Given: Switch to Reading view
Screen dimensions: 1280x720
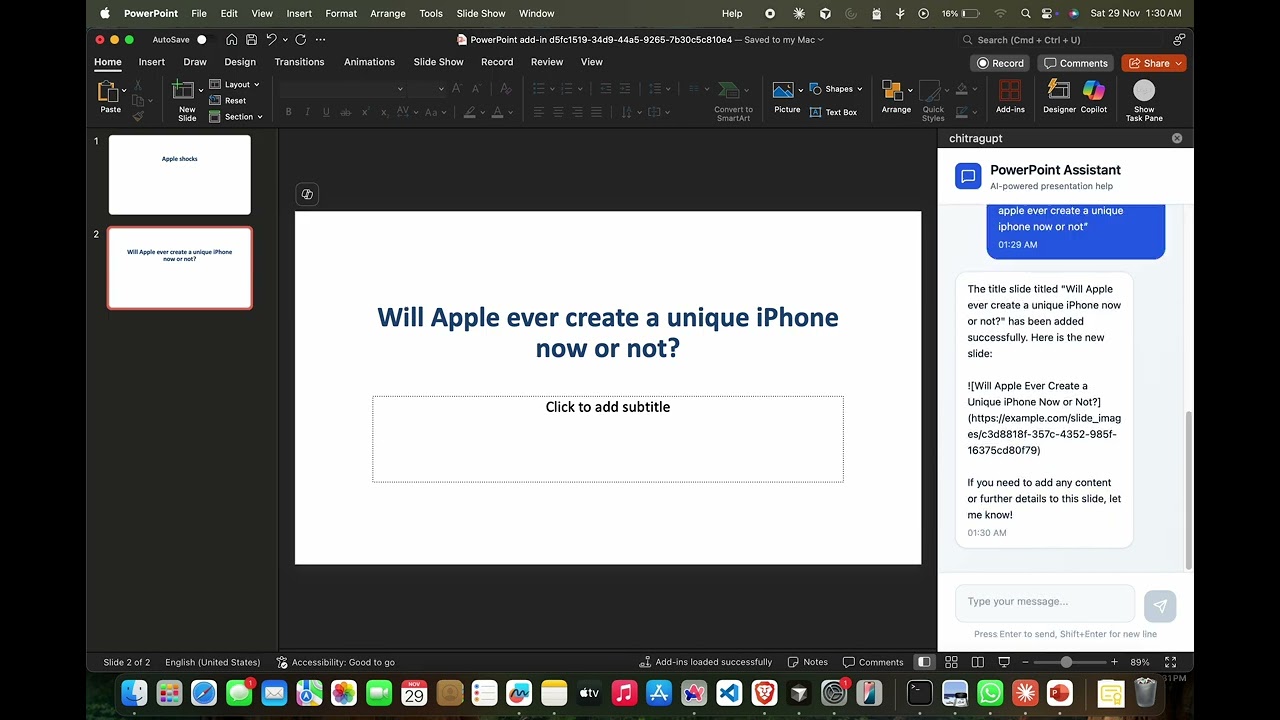Looking at the screenshot, I should 977,662.
